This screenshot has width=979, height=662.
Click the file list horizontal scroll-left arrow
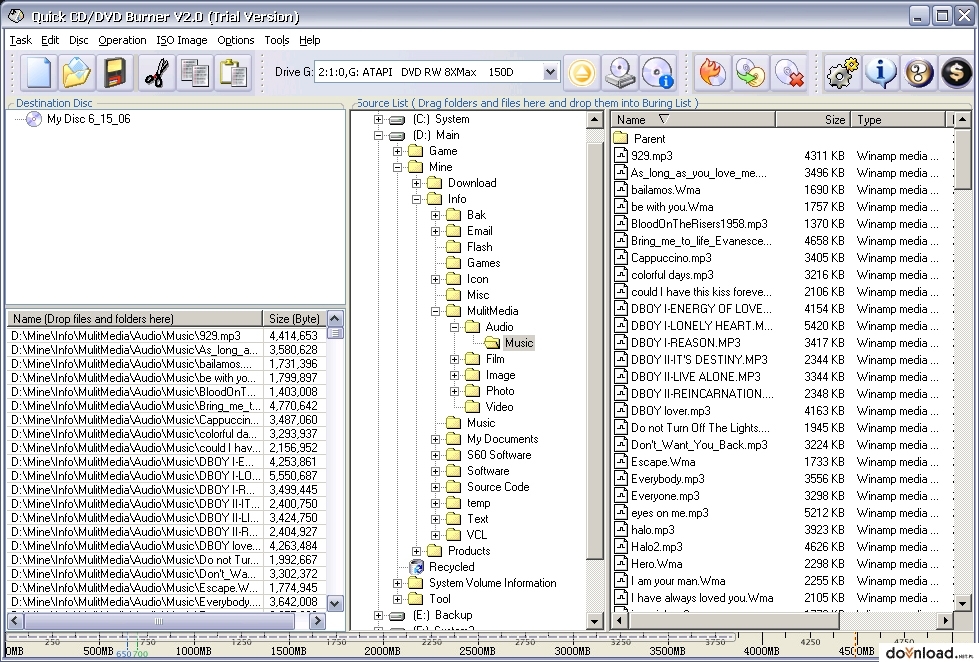[620, 621]
